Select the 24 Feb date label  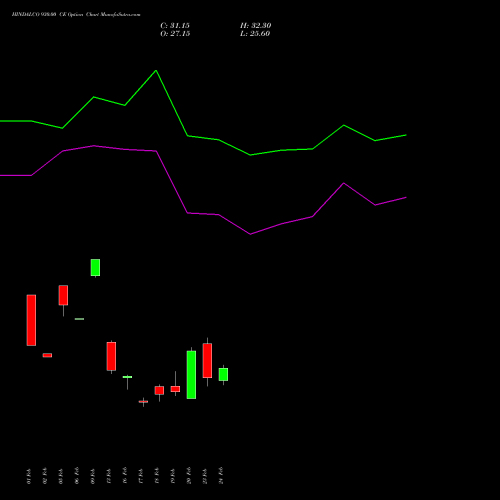(221, 476)
